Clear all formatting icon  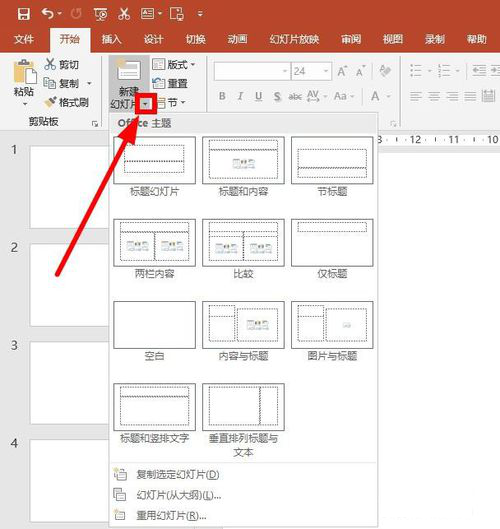[385, 71]
